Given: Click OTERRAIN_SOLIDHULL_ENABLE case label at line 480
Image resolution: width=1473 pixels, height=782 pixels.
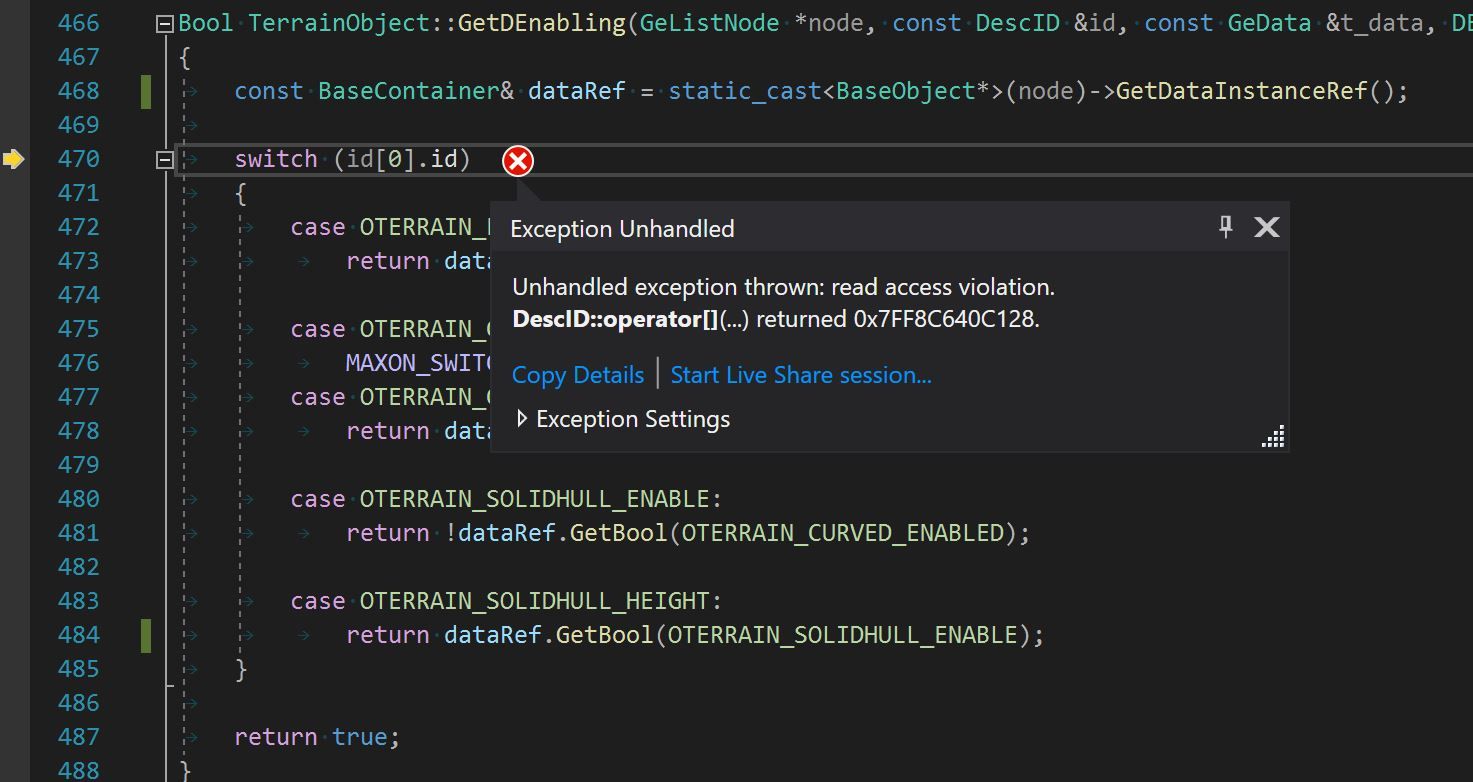Looking at the screenshot, I should click(x=534, y=499).
